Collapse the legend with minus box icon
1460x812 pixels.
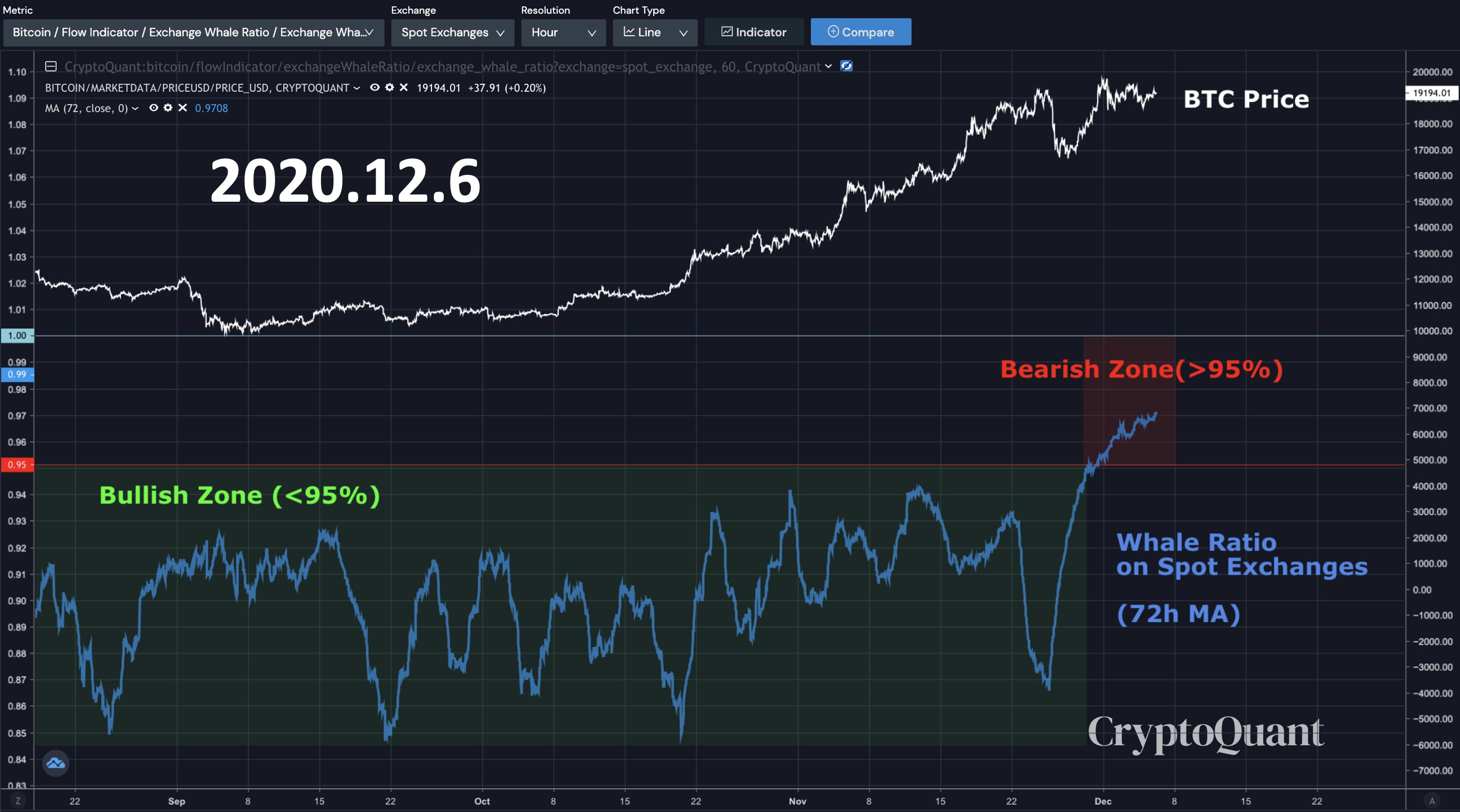51,66
